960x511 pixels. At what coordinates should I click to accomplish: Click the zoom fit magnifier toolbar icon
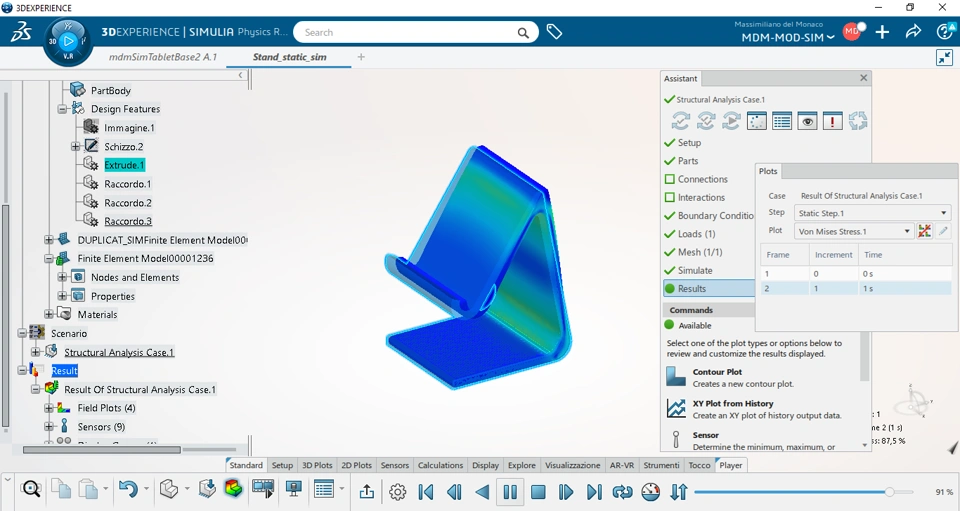click(31, 490)
